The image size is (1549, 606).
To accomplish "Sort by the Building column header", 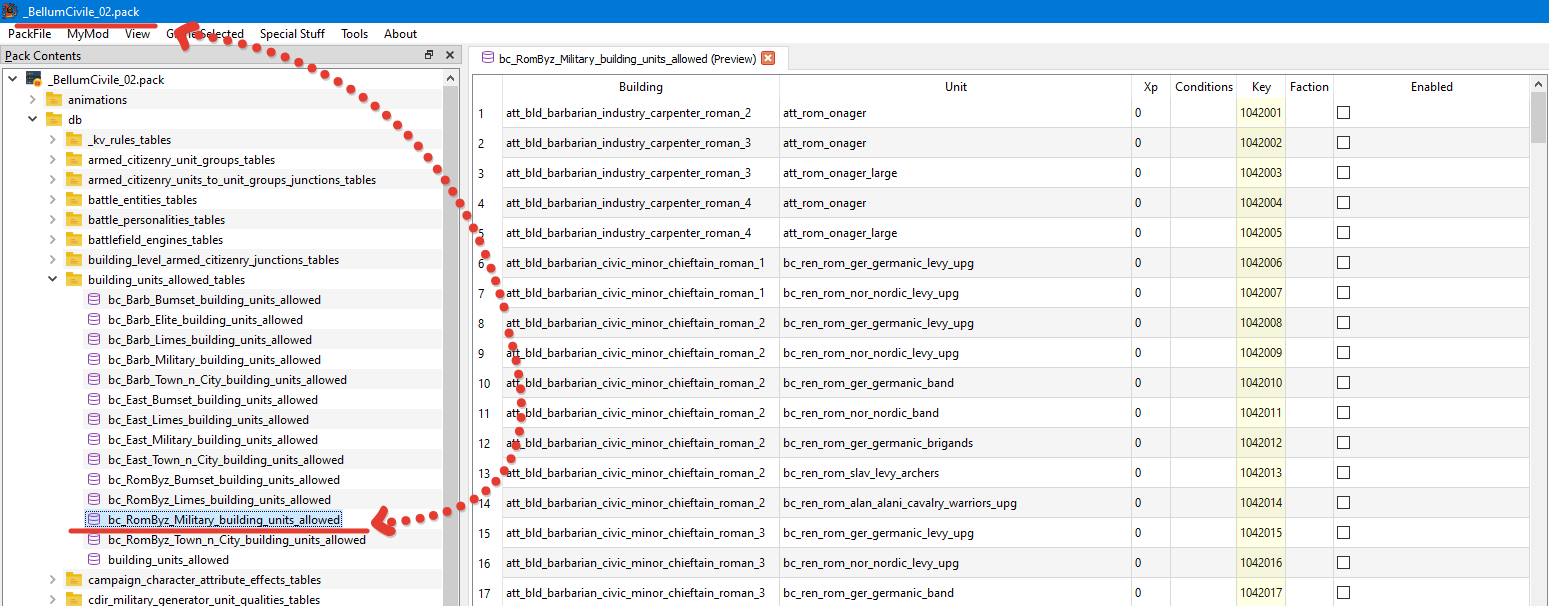I will (x=641, y=87).
